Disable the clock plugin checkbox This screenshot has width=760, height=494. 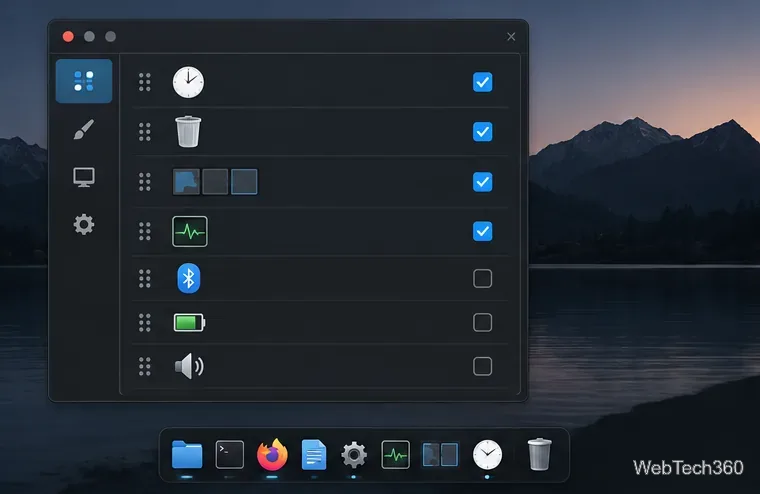click(482, 82)
